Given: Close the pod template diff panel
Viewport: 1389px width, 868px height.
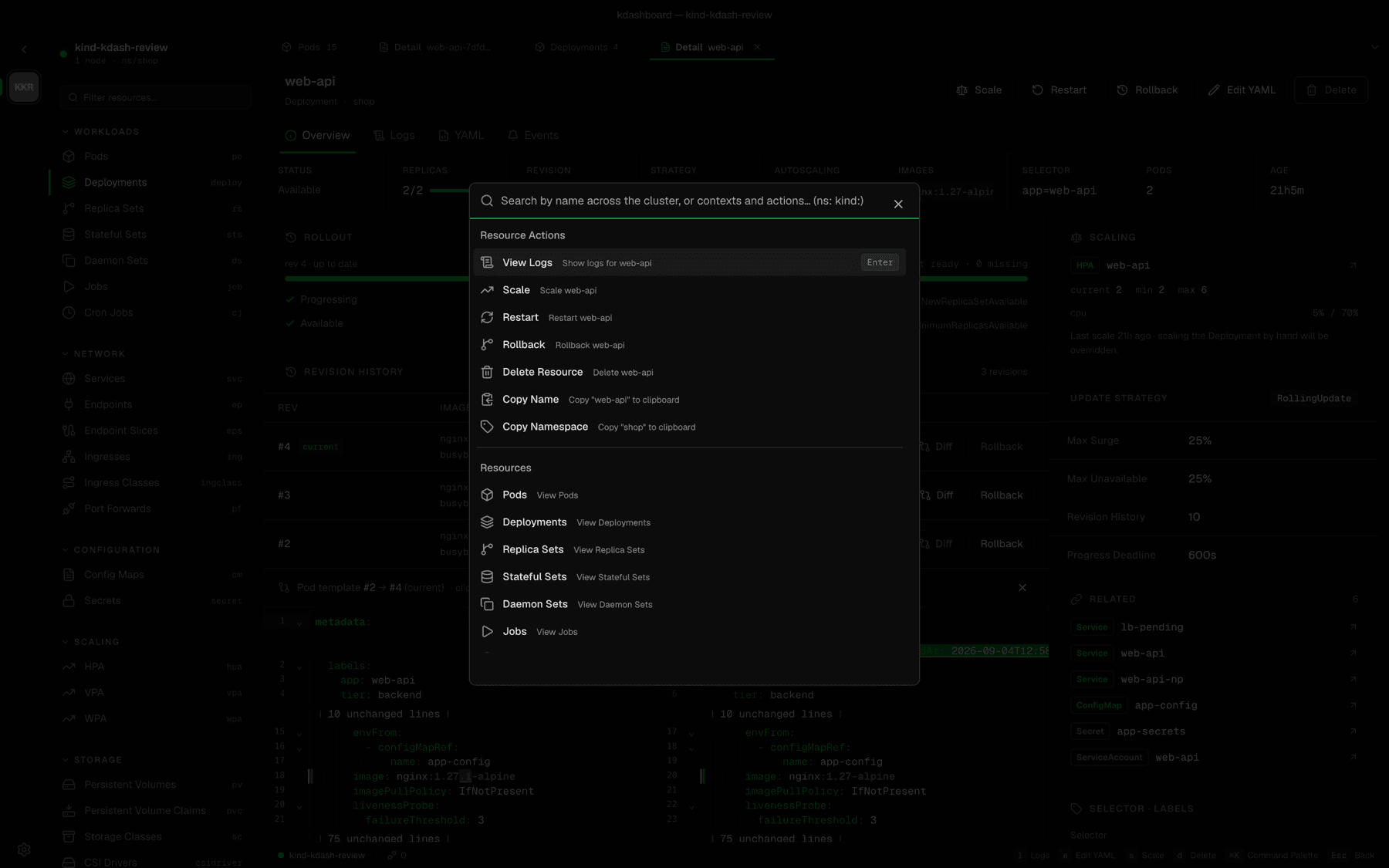Looking at the screenshot, I should pyautogui.click(x=1022, y=587).
